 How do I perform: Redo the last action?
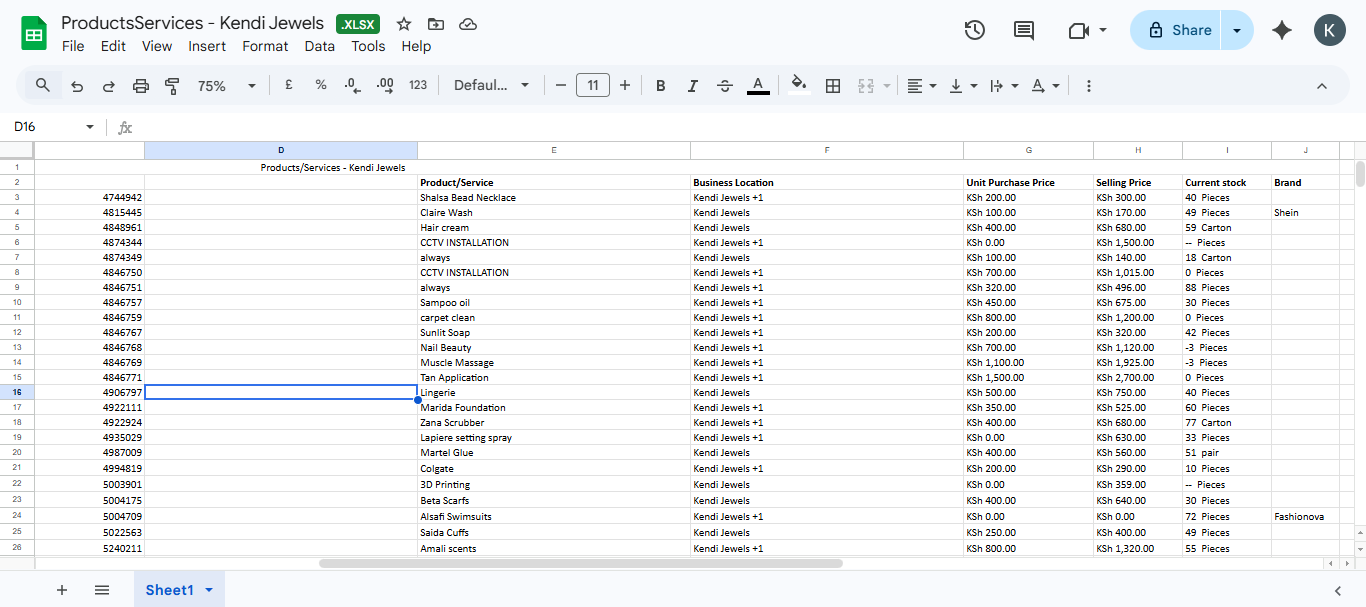(109, 86)
